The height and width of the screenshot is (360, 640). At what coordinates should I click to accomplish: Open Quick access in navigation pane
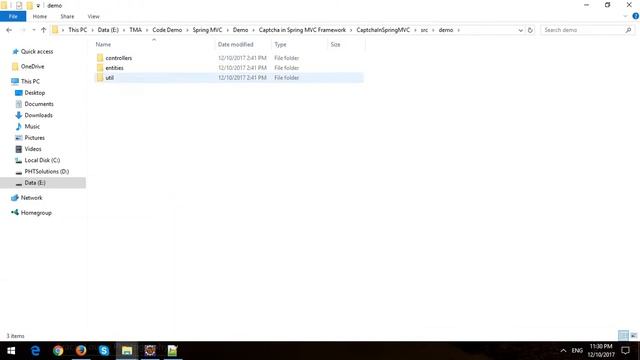[37, 51]
